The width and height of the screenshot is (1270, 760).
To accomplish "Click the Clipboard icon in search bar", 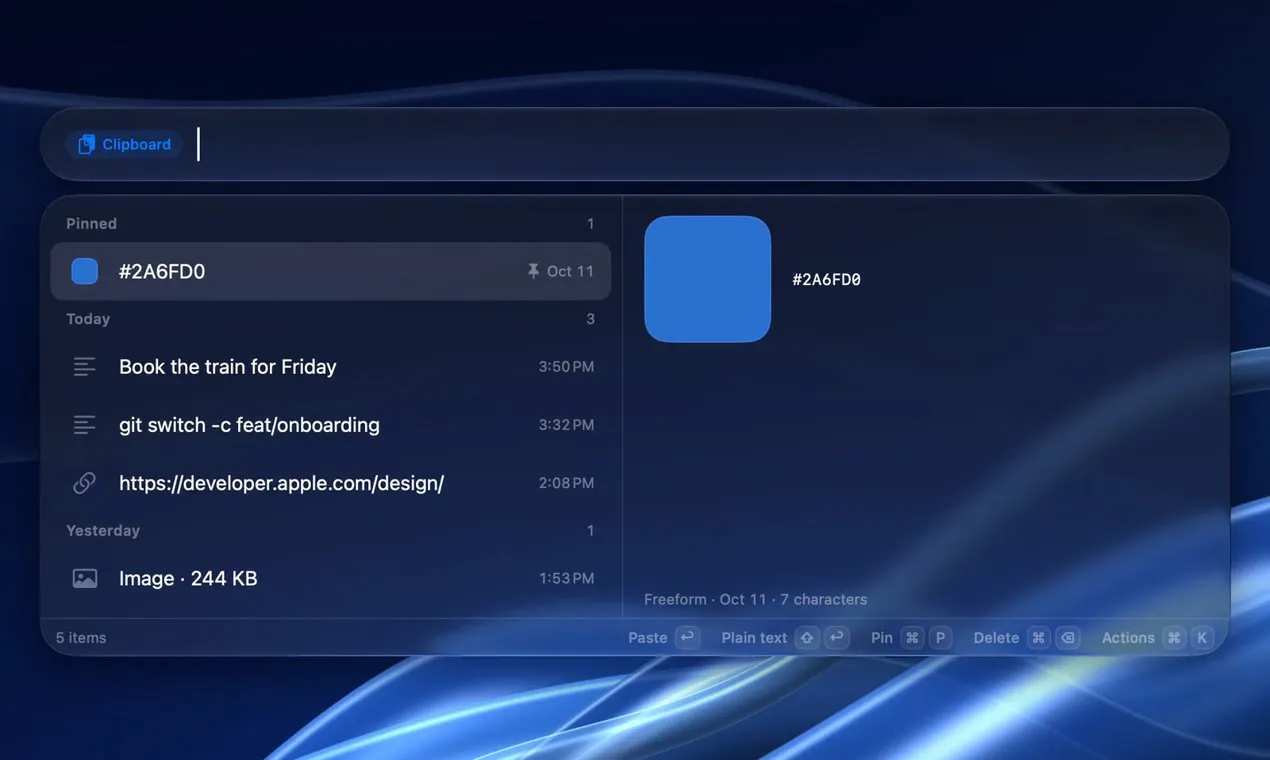I will coord(87,145).
